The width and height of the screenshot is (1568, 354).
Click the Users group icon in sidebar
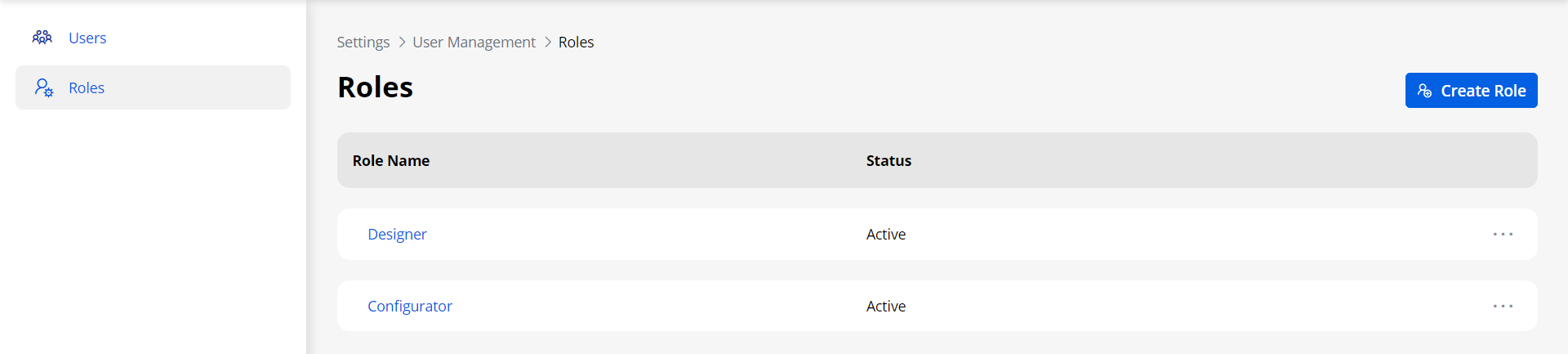pos(42,38)
